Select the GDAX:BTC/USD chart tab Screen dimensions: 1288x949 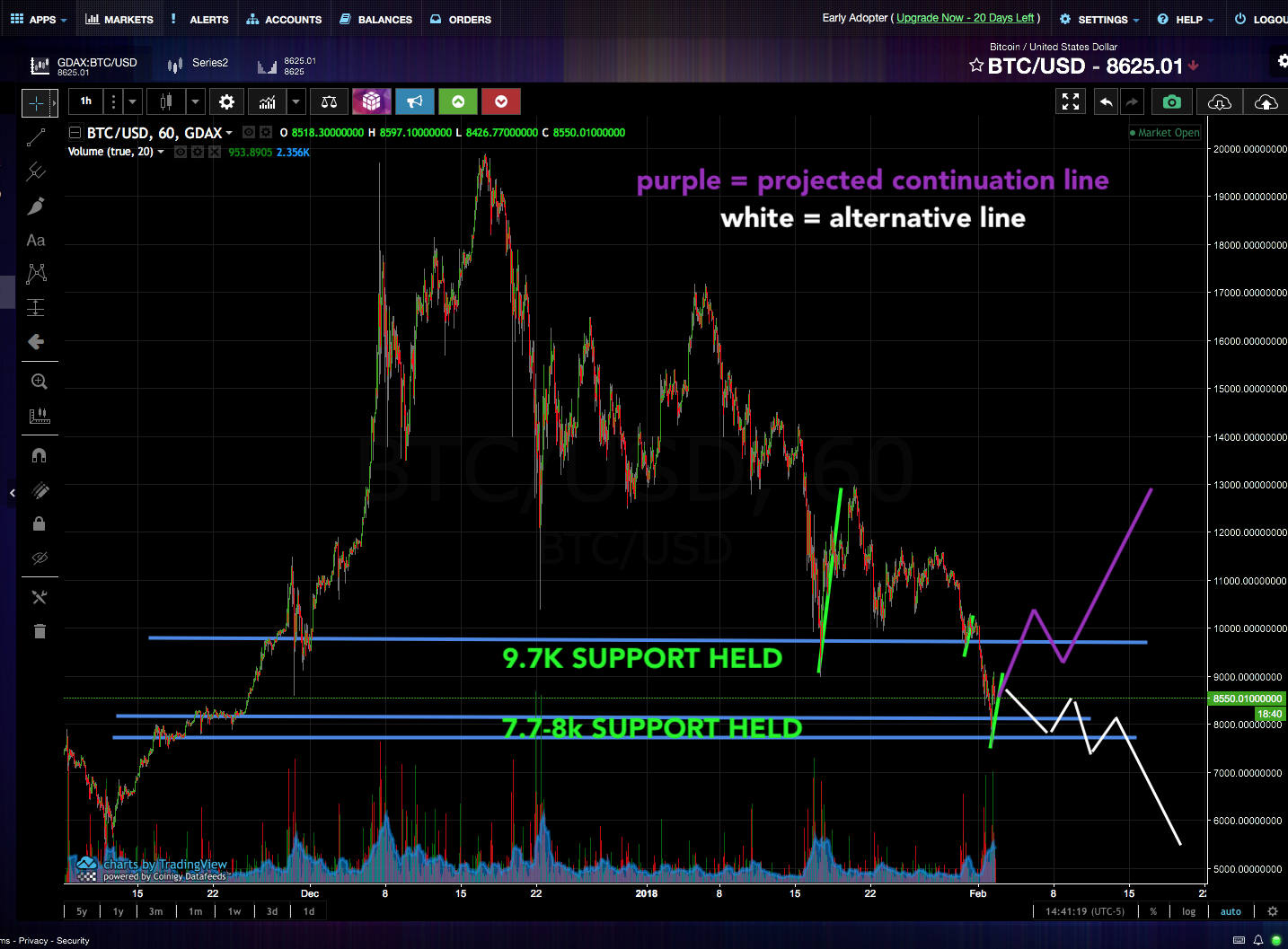(x=84, y=66)
